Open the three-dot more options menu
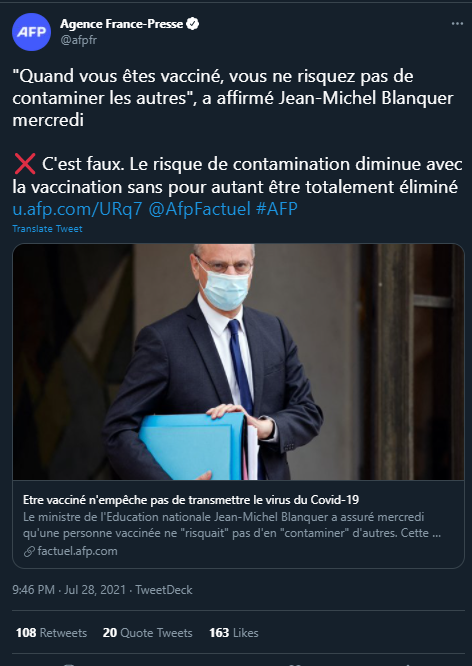Image resolution: width=472 pixels, height=666 pixels. click(x=457, y=24)
